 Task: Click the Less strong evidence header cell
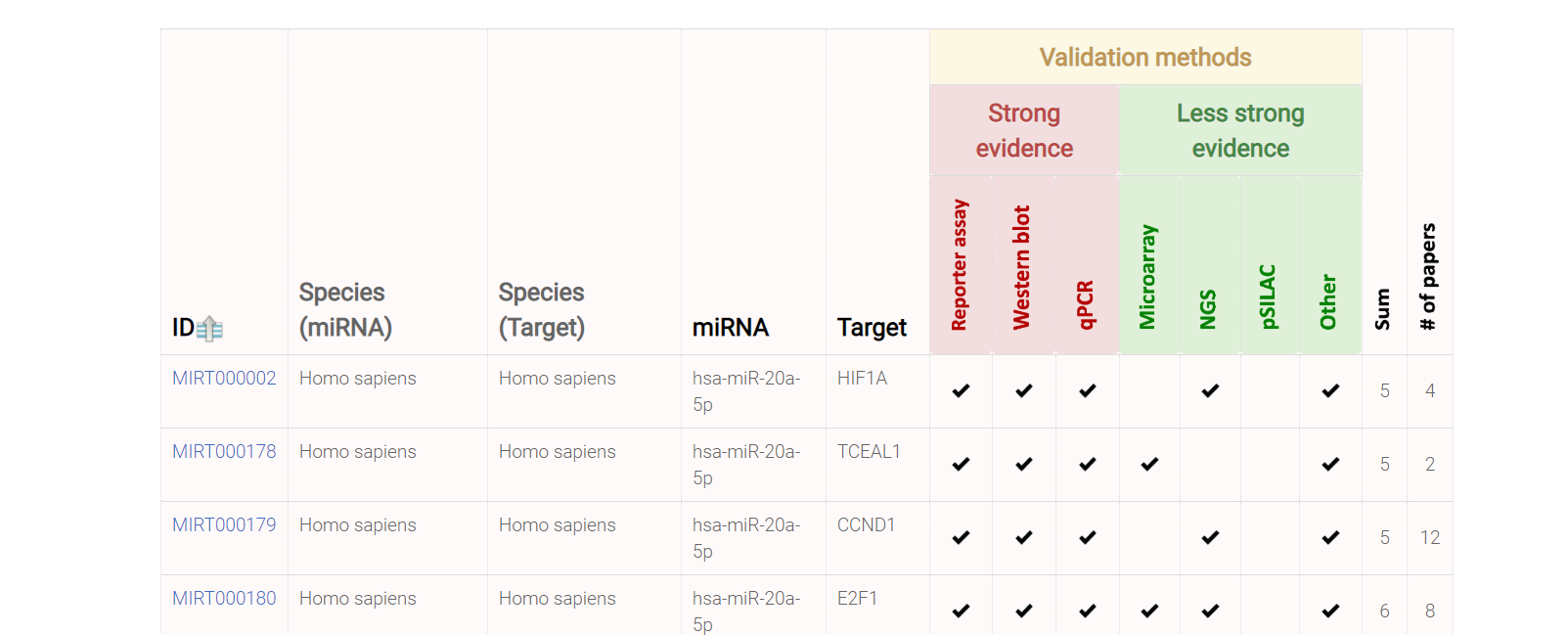[x=1240, y=130]
